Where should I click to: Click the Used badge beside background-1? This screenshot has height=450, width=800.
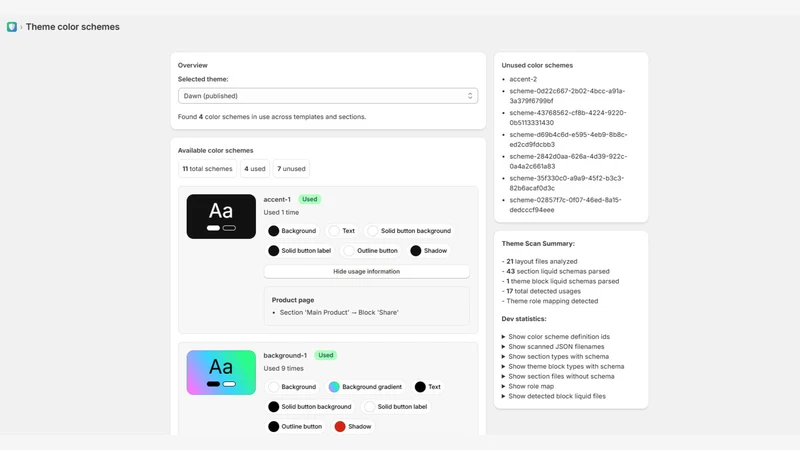[326, 355]
